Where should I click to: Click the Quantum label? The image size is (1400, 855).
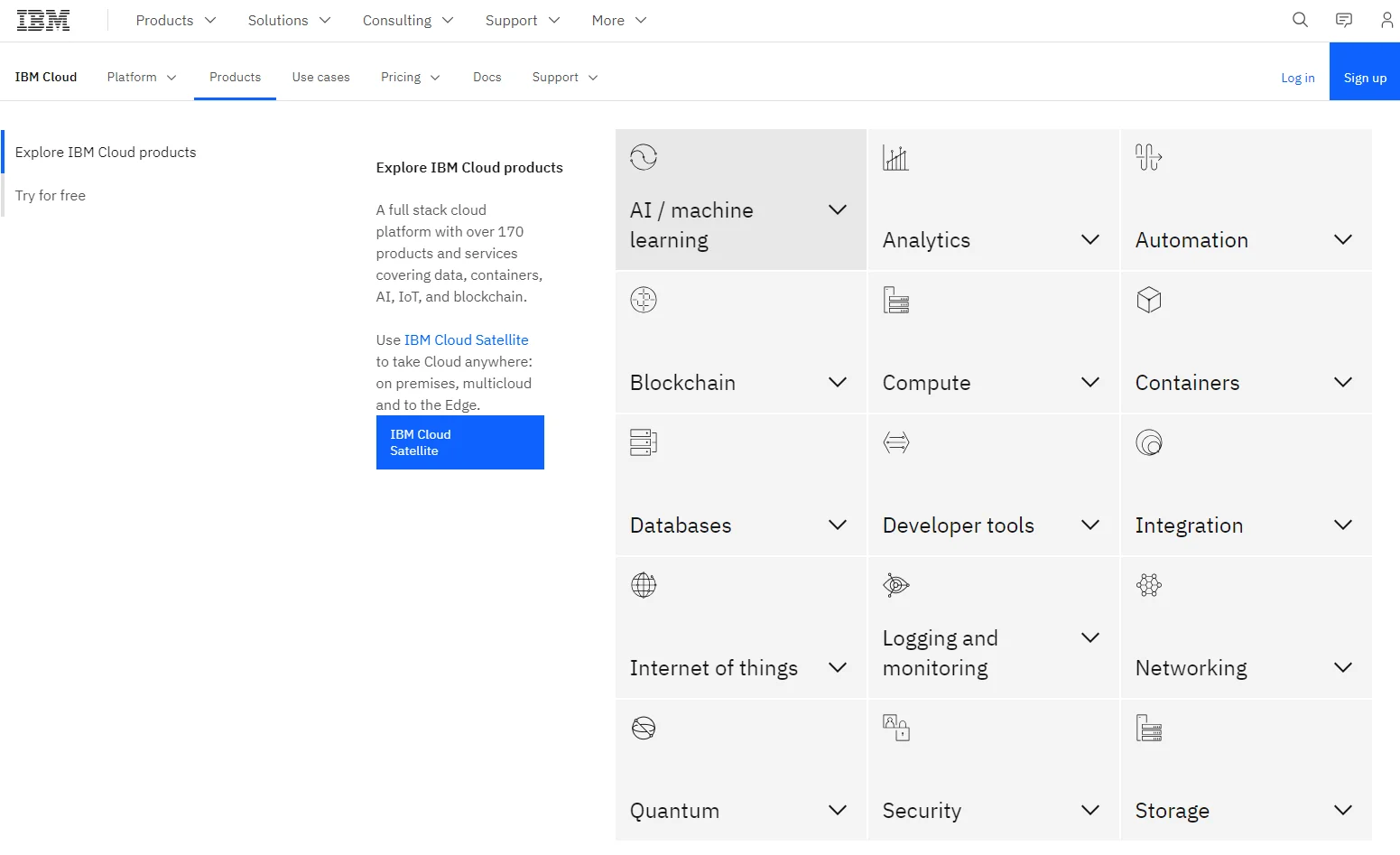point(674,811)
